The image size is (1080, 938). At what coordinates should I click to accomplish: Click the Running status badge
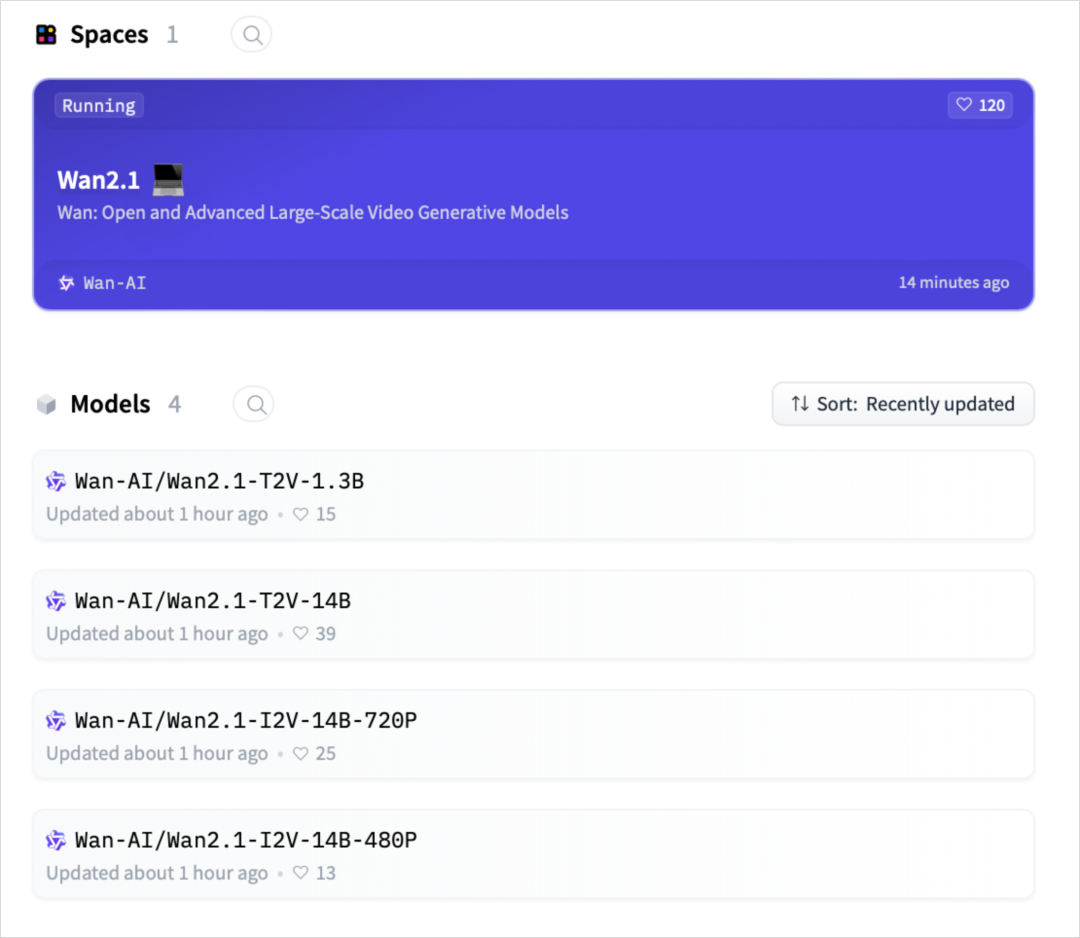click(99, 105)
